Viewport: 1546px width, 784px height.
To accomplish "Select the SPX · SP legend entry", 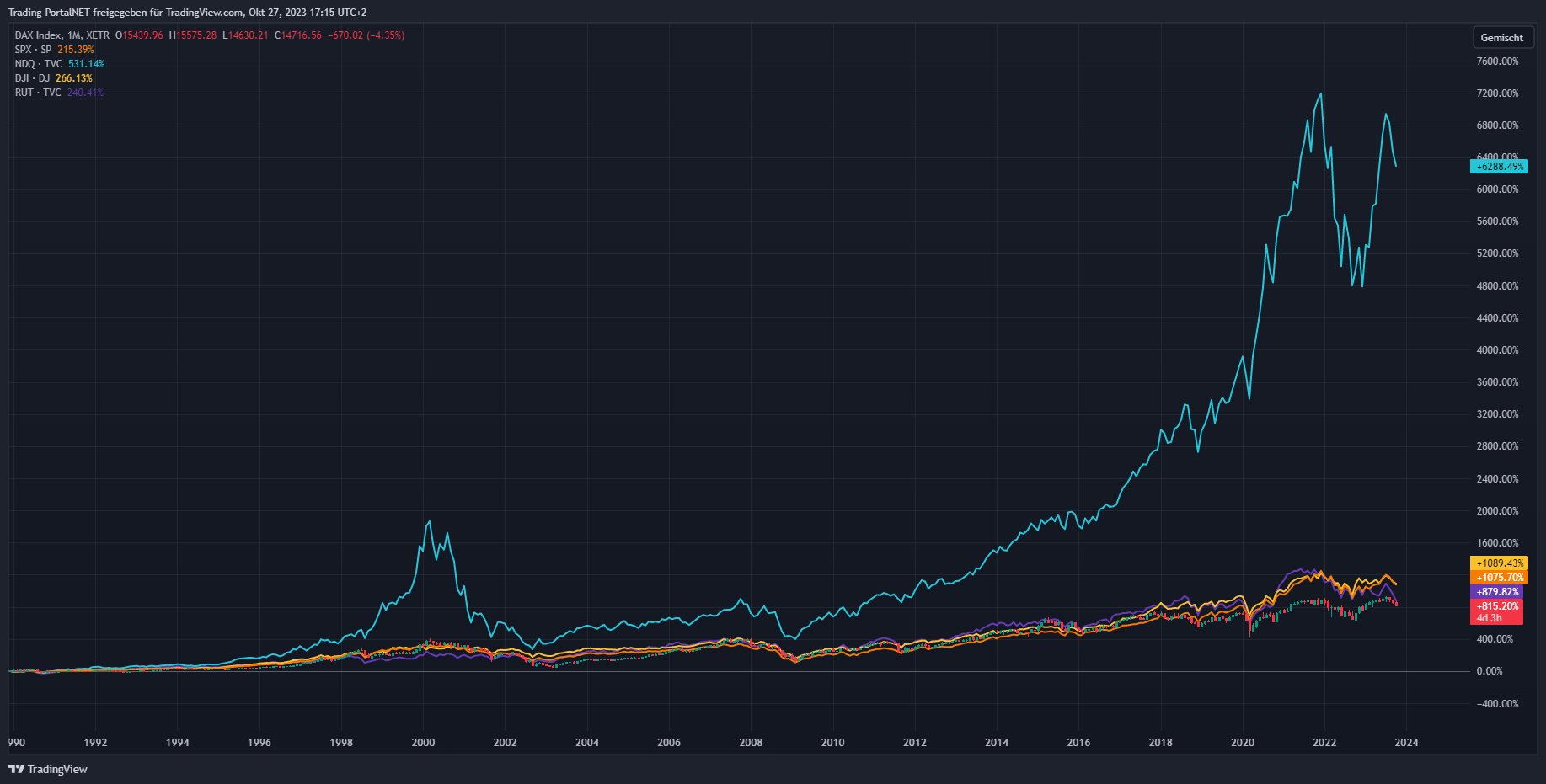I will point(34,50).
